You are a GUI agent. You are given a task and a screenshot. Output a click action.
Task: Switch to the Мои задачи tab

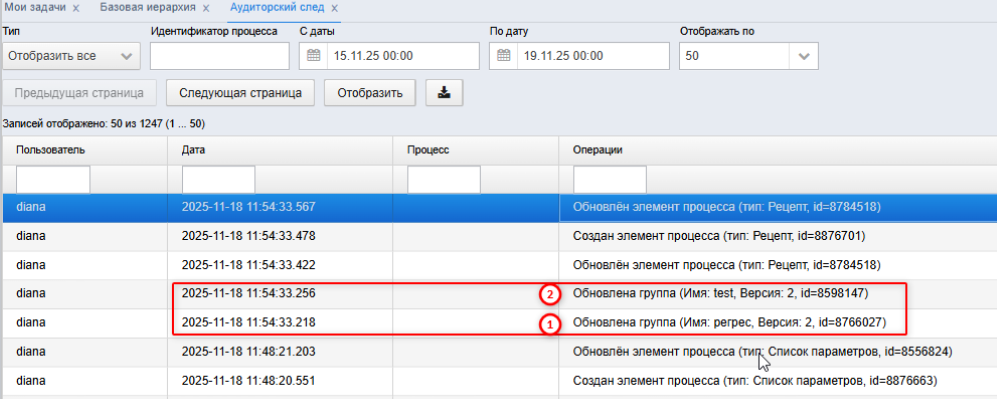click(35, 8)
